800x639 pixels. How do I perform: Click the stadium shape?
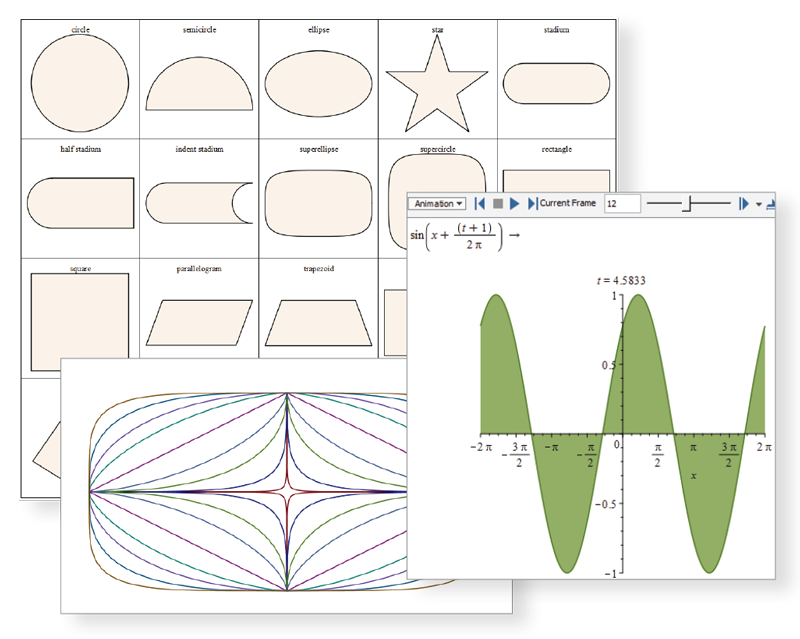coord(556,84)
